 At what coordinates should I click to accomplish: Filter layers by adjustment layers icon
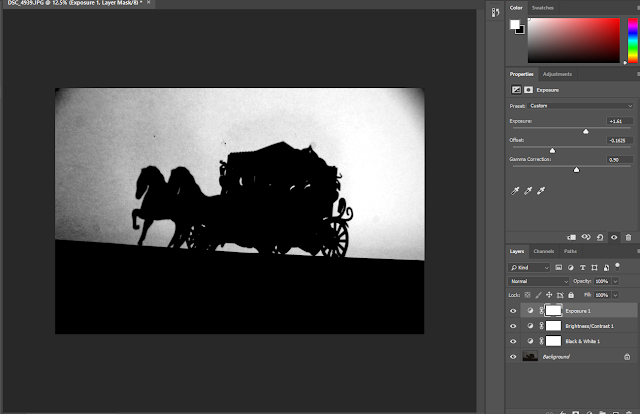pyautogui.click(x=571, y=267)
